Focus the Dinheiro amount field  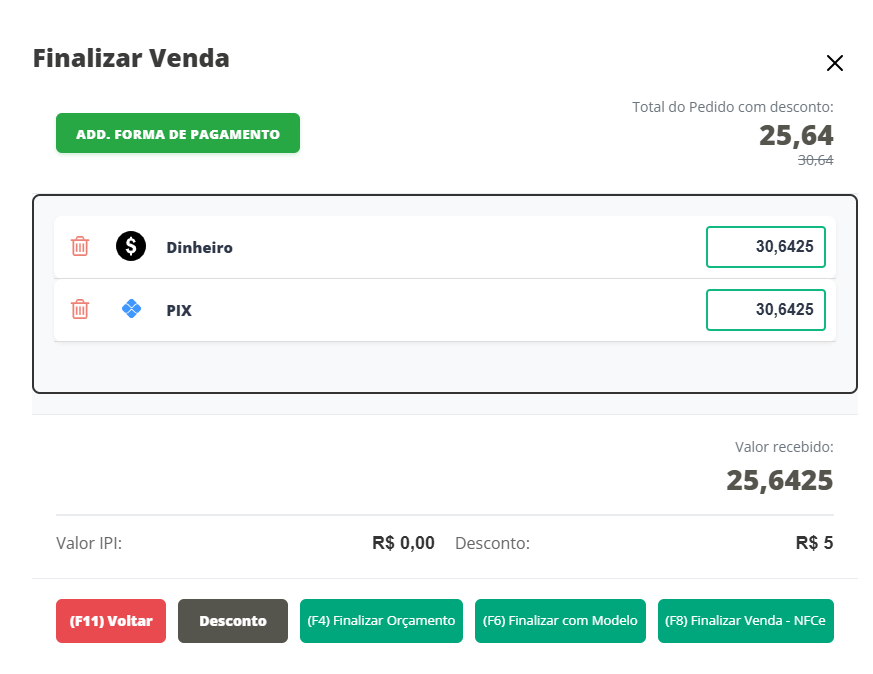click(765, 247)
